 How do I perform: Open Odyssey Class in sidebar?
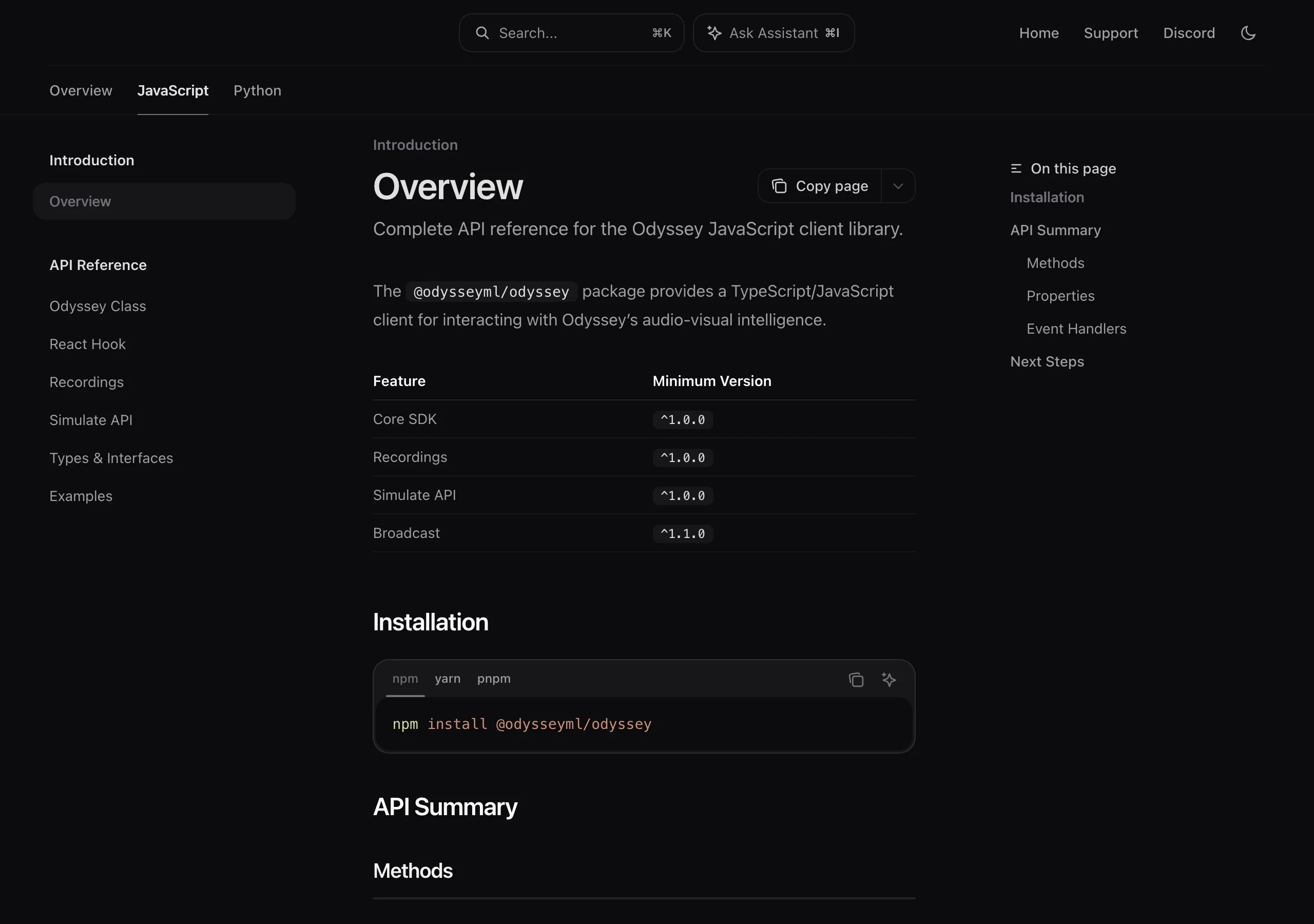pos(98,306)
